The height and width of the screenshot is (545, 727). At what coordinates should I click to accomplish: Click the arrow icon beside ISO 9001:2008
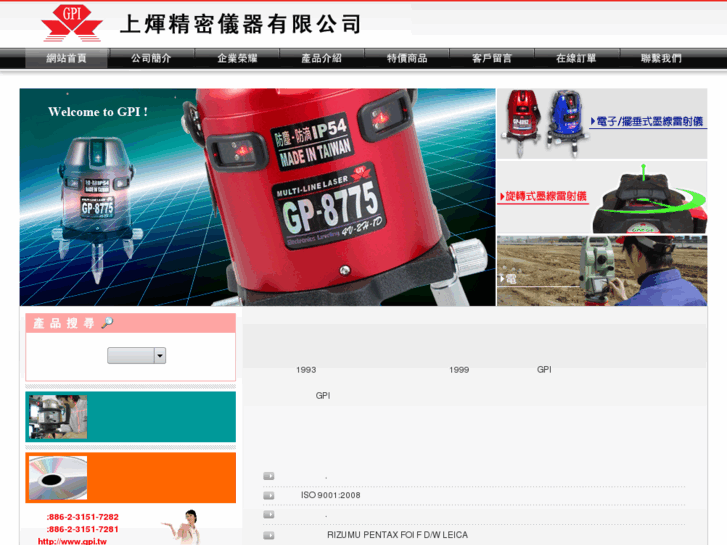[x=269, y=495]
